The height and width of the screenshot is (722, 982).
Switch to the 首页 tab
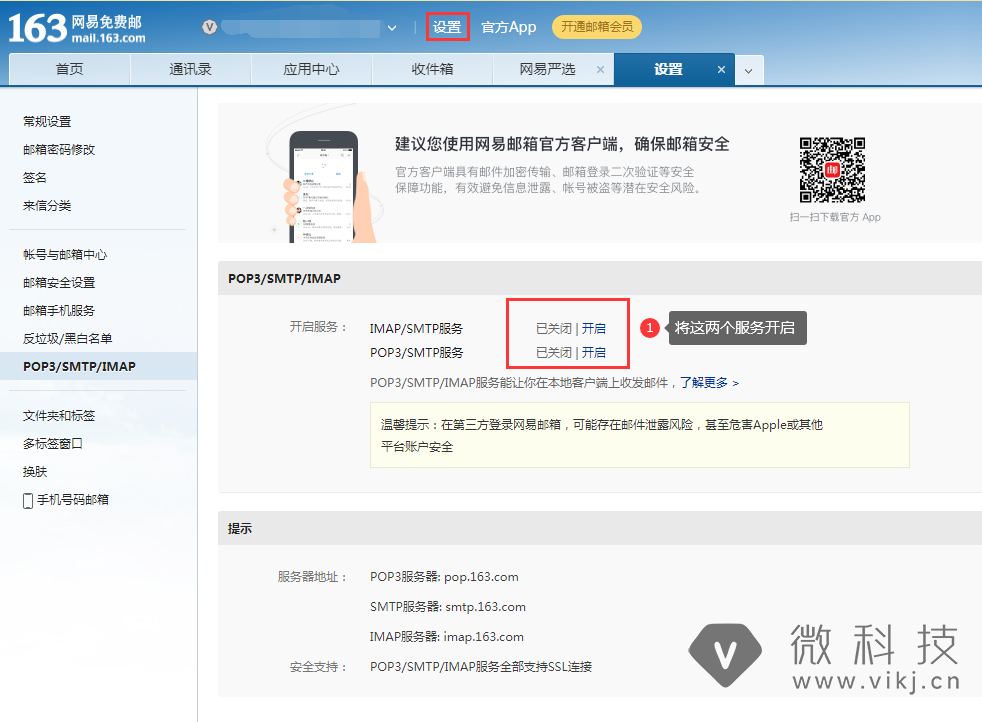point(69,70)
